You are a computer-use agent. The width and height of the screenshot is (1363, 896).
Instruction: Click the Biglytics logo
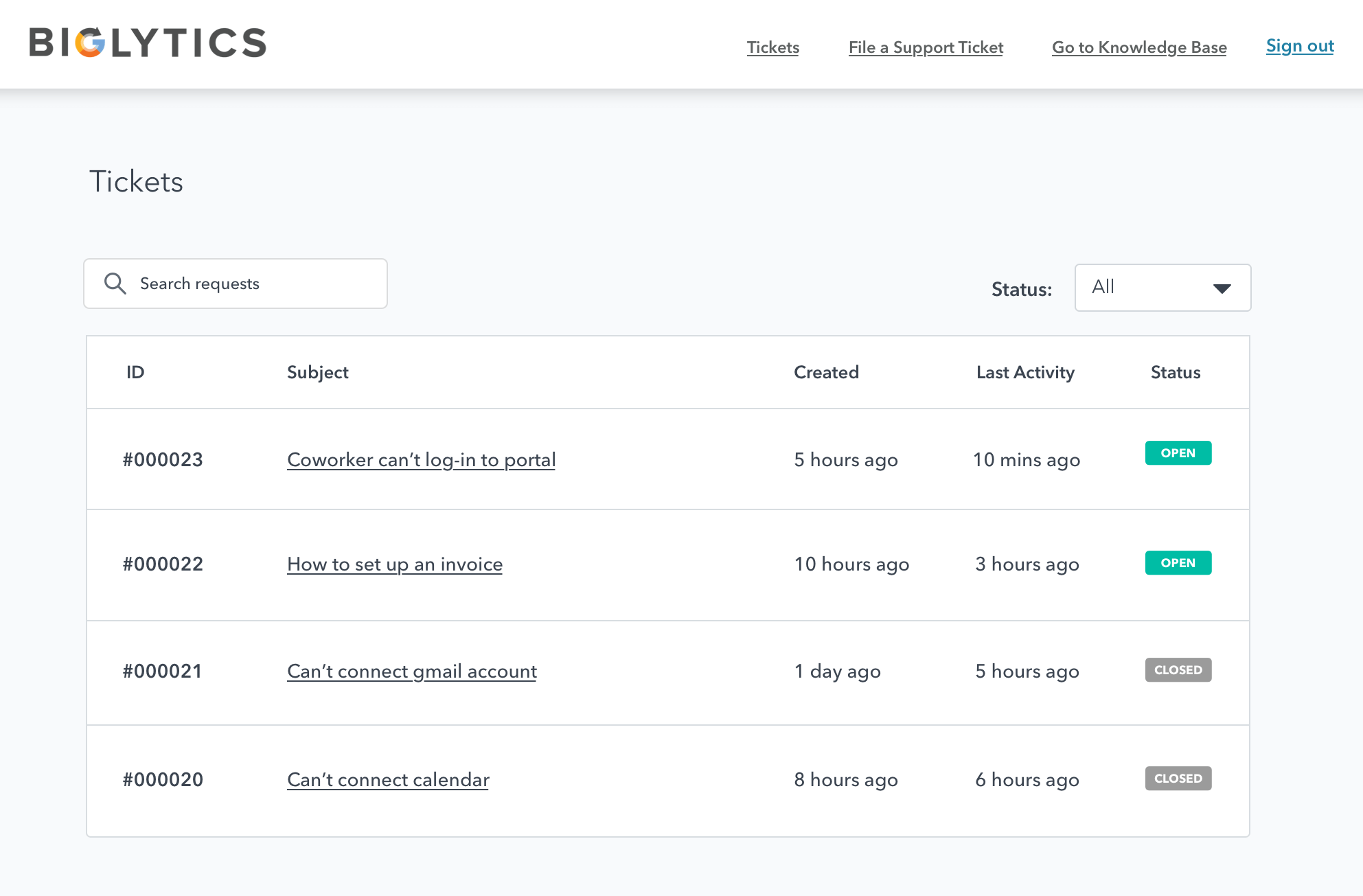148,43
